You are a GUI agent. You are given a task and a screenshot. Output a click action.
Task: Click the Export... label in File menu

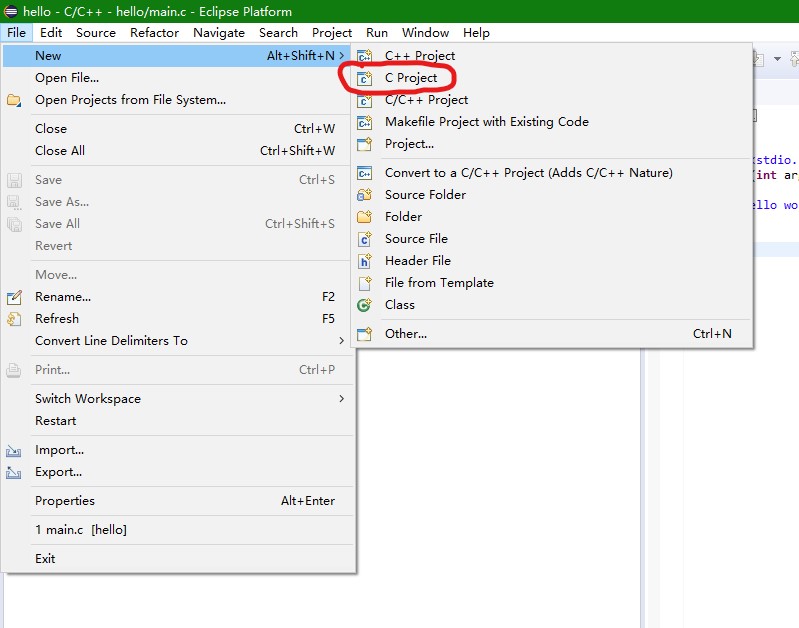point(59,473)
